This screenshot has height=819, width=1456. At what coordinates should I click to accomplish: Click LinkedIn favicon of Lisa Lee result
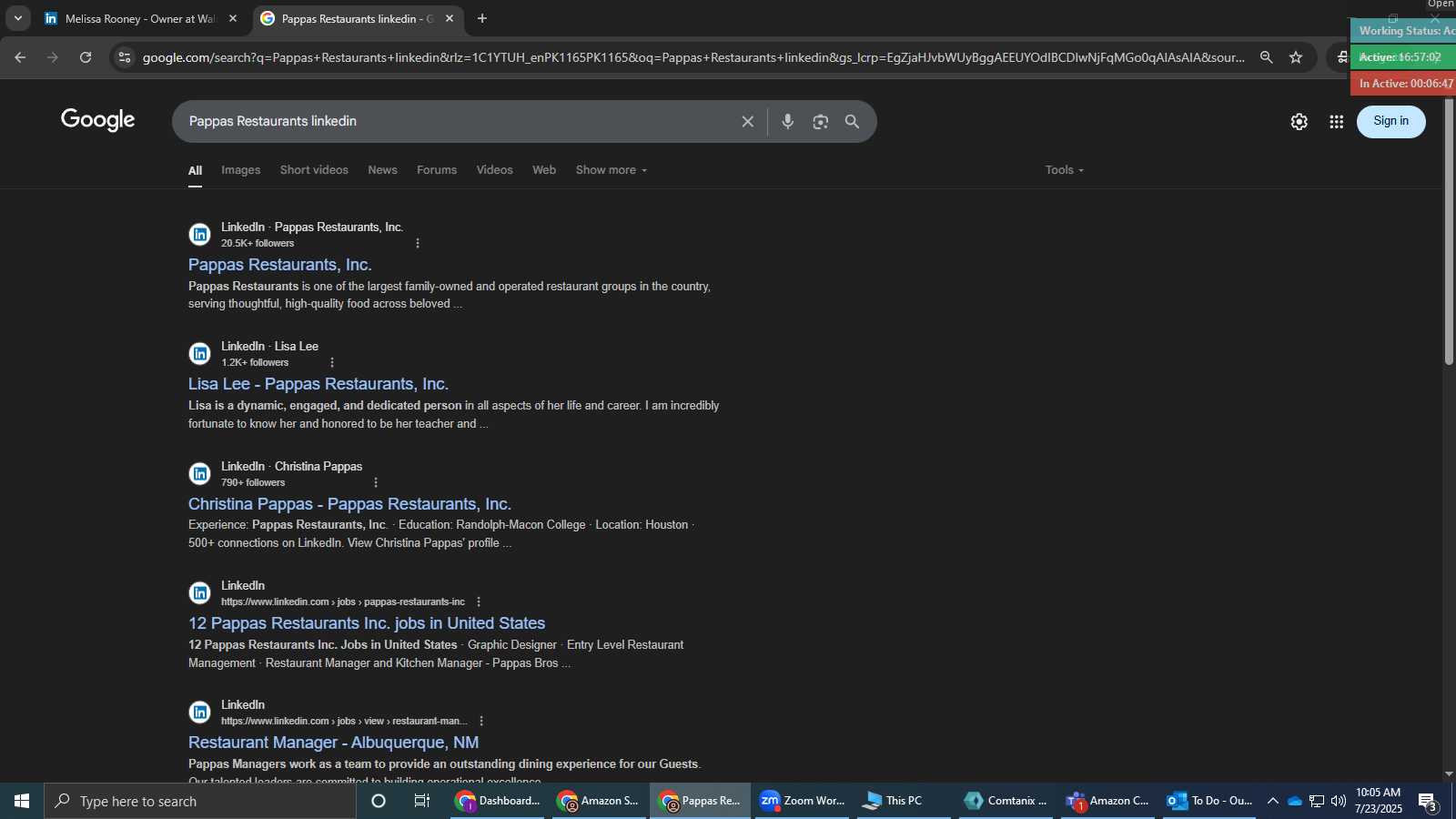pyautogui.click(x=200, y=354)
